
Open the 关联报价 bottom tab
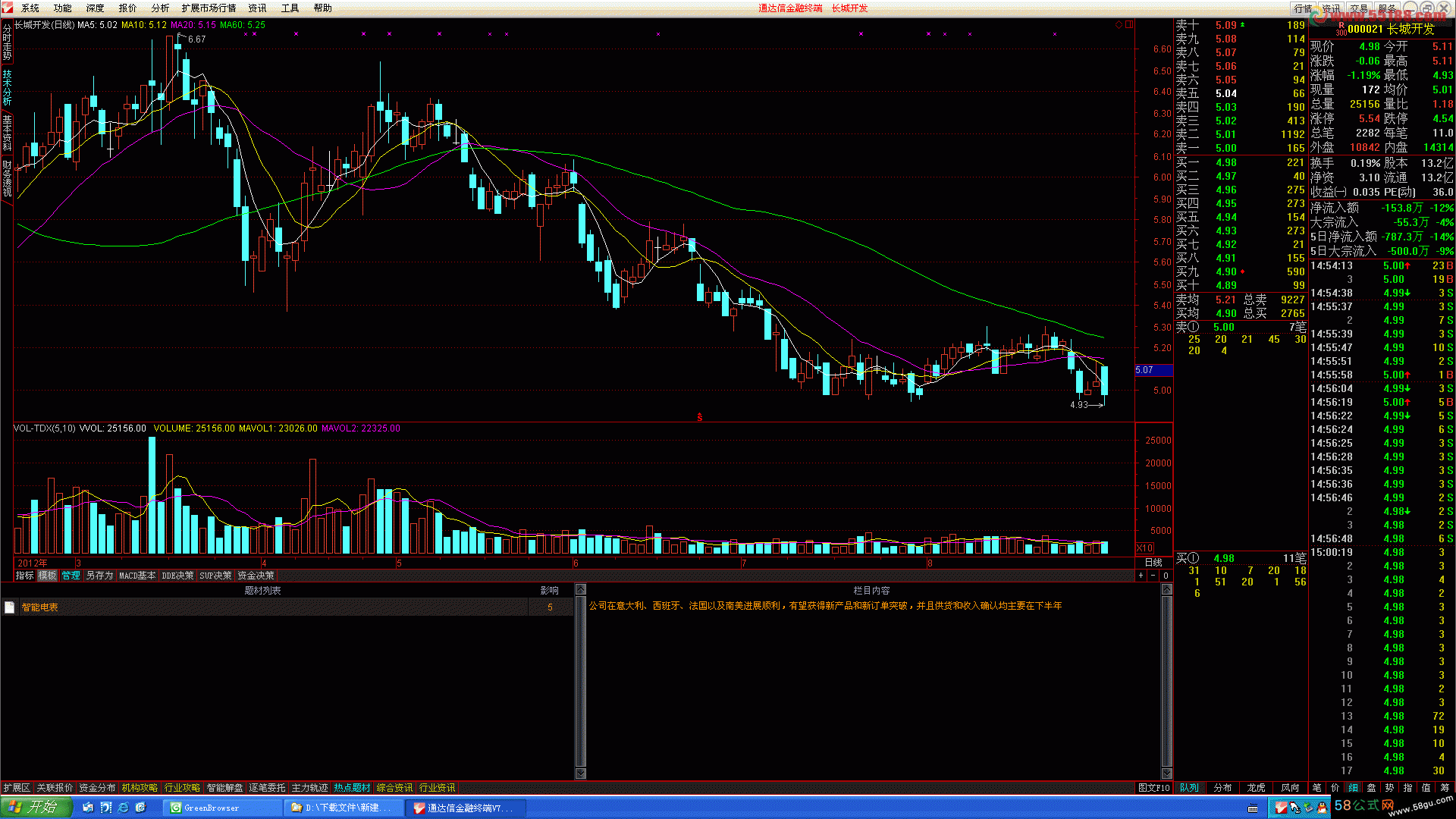55,788
